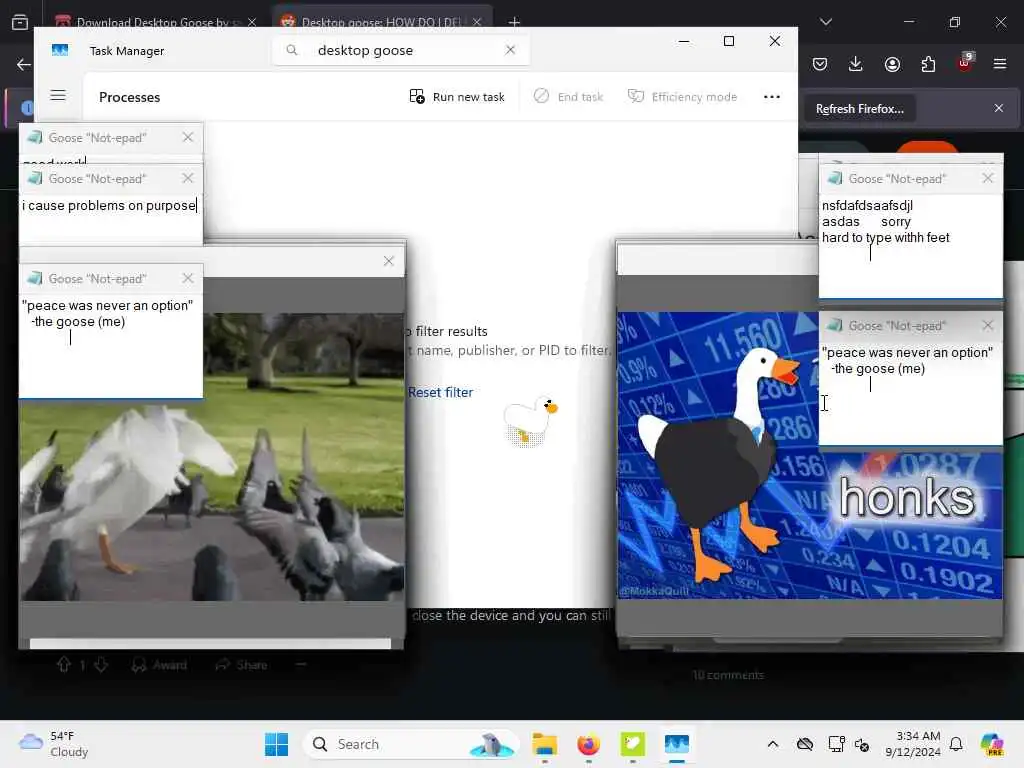Click Save to Pocket icon
1024x768 pixels.
point(820,64)
